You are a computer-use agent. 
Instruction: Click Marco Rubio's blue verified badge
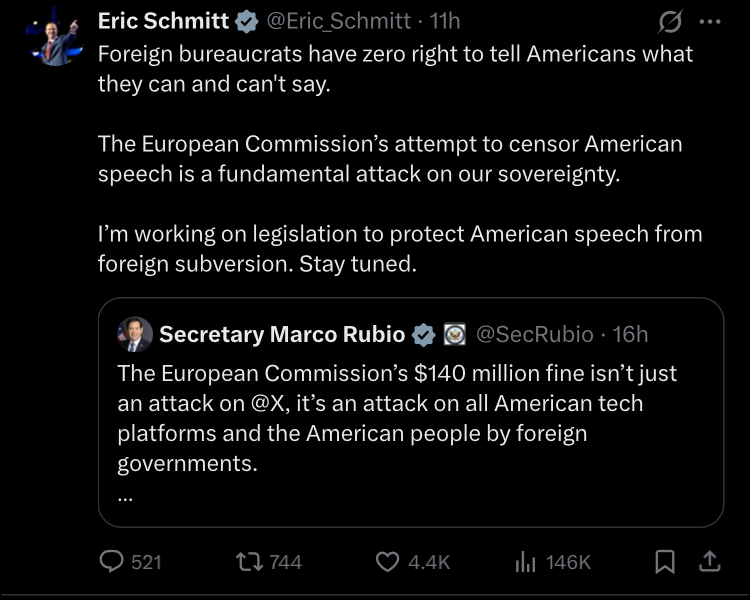424,334
